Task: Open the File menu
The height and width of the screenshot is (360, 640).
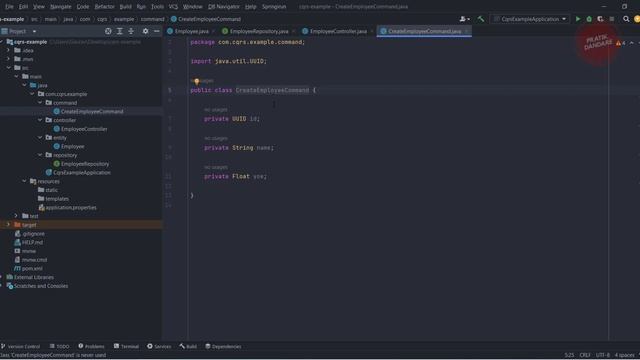Action: (9, 7)
